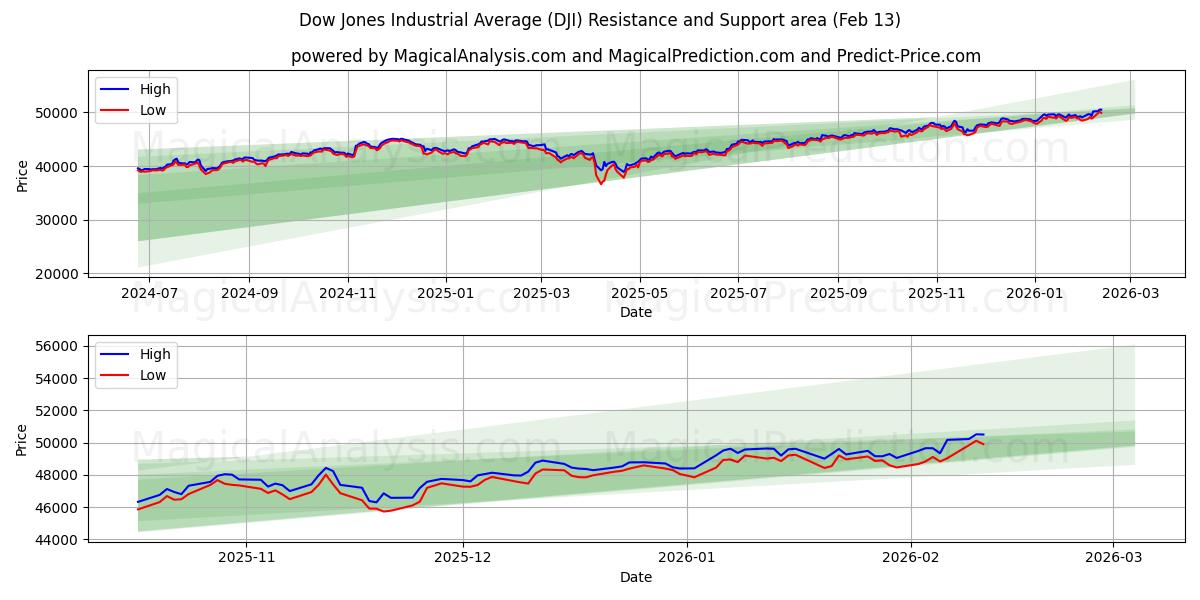Select the red Low legend line sample
Screen dimensions: 1200x600
[116, 108]
